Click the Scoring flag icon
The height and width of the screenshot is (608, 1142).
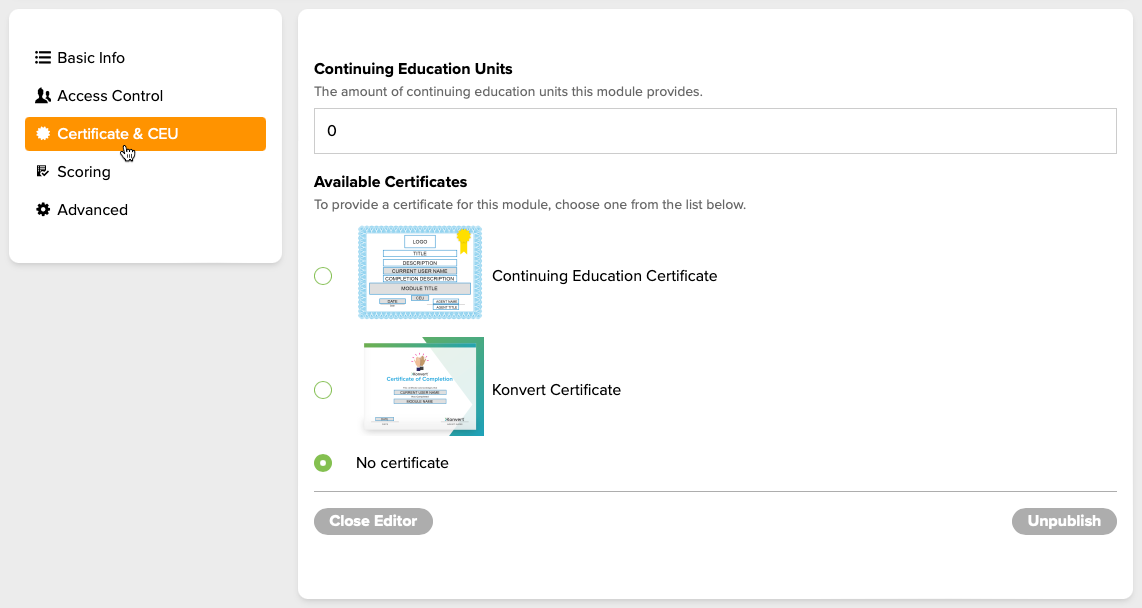click(x=41, y=171)
